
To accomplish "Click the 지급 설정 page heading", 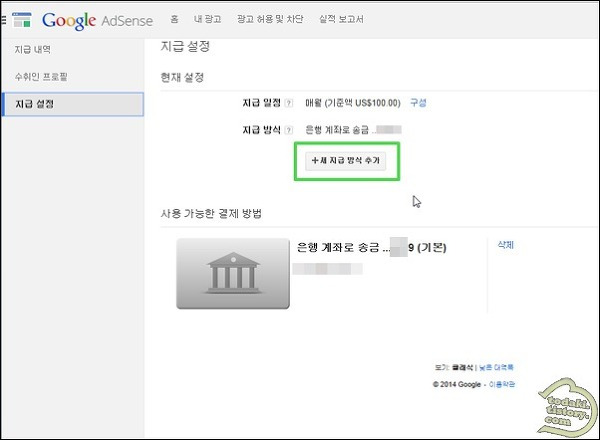I will (x=185, y=47).
